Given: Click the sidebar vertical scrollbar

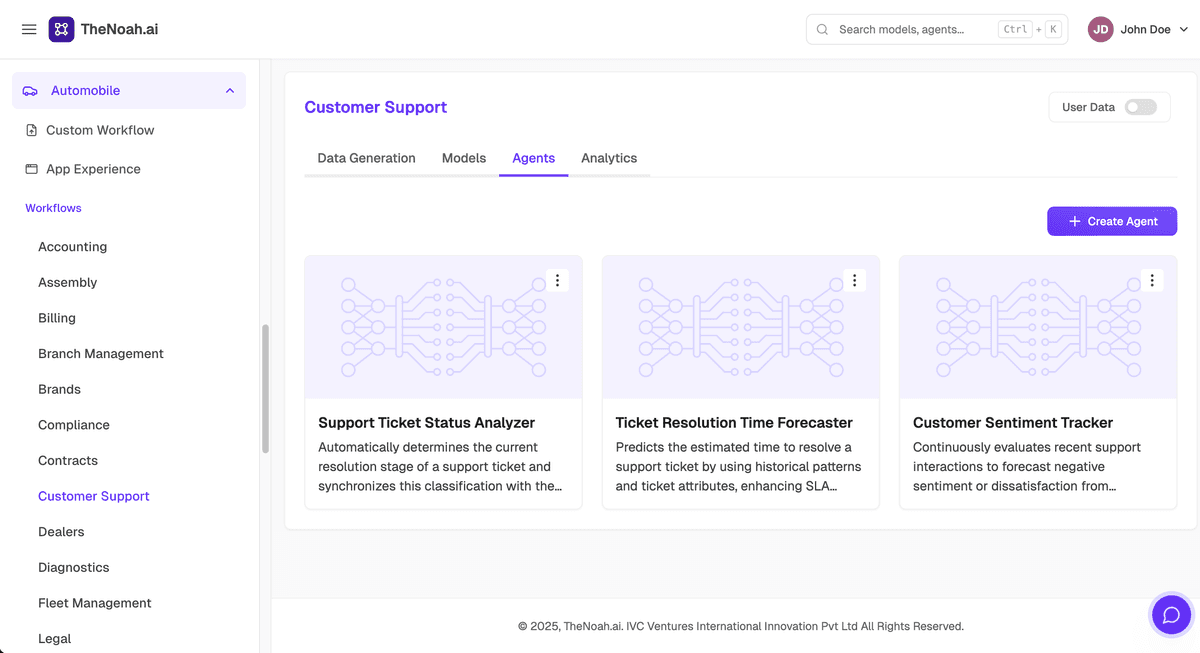Looking at the screenshot, I should point(265,389).
